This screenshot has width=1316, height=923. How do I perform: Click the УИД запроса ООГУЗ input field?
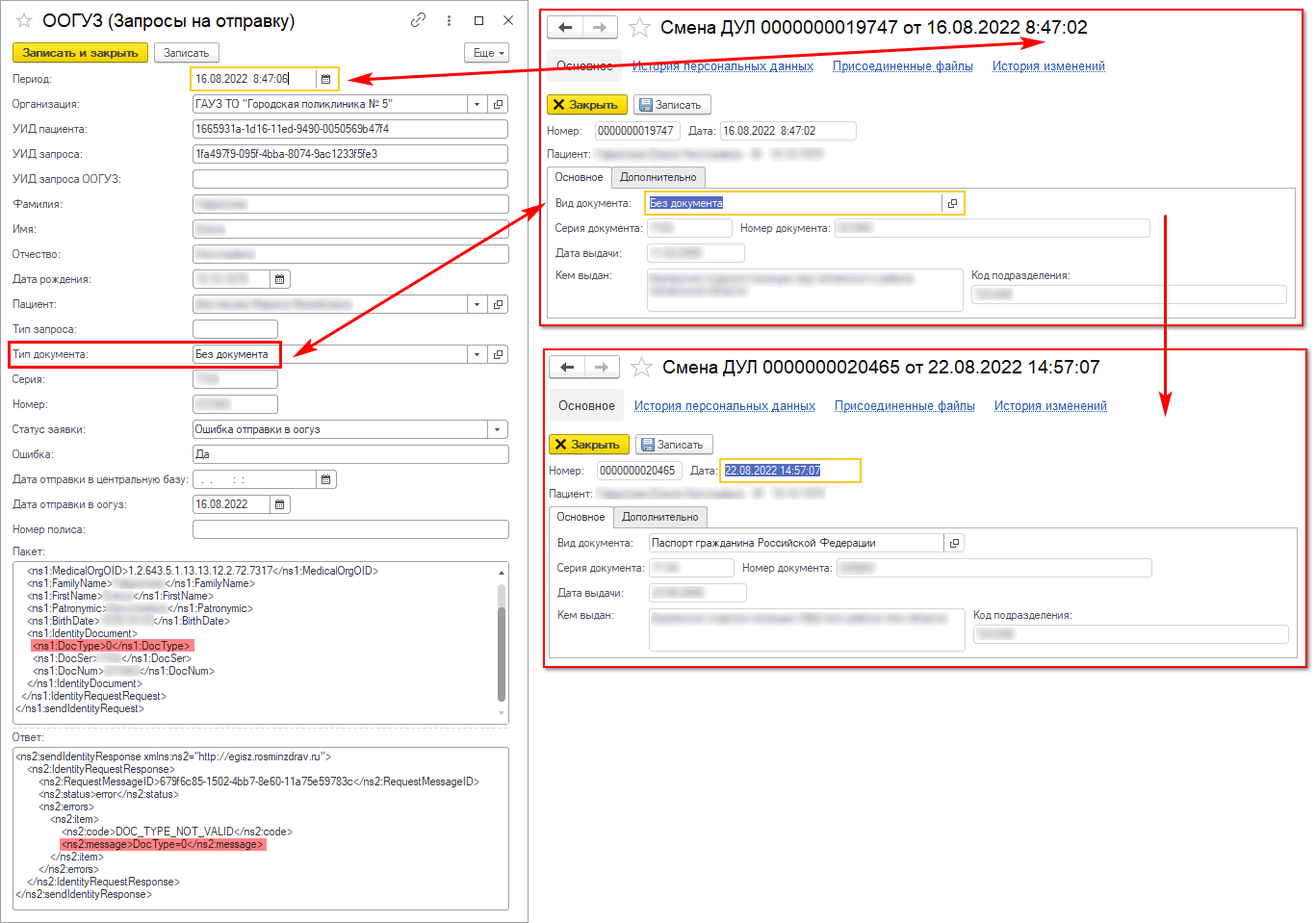(x=350, y=179)
